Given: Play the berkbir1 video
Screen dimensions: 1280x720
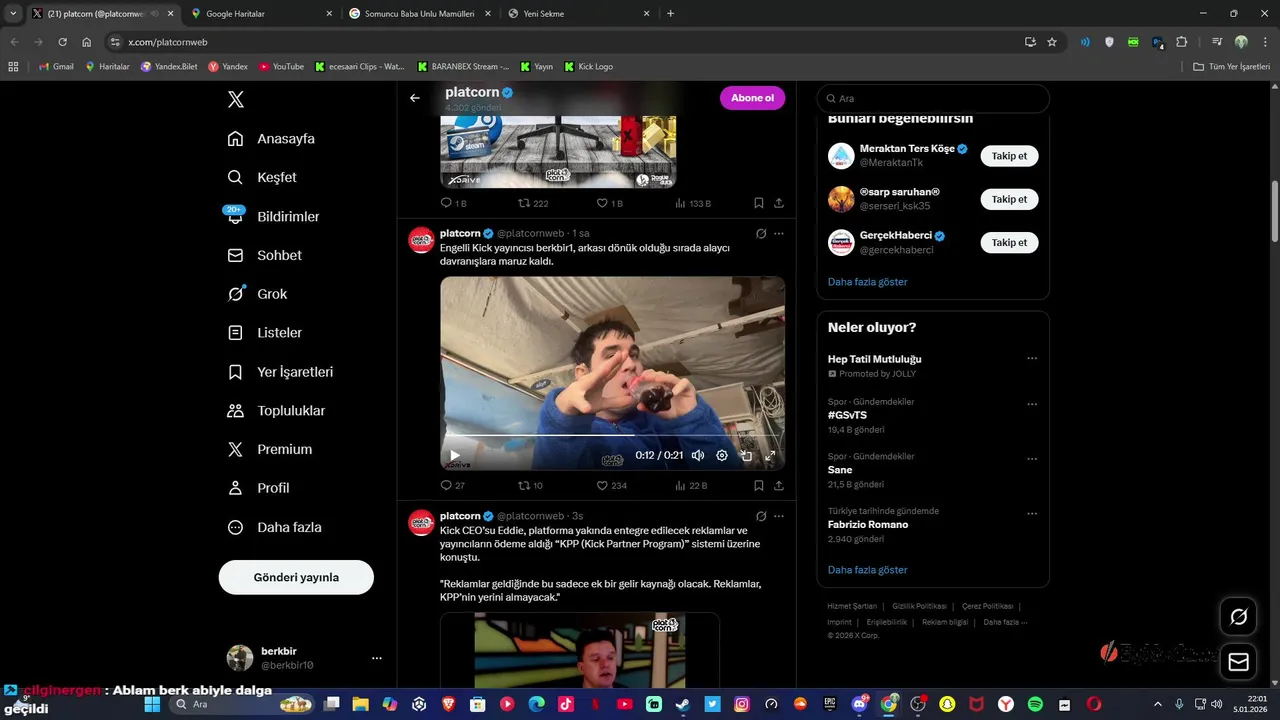Looking at the screenshot, I should click(455, 456).
